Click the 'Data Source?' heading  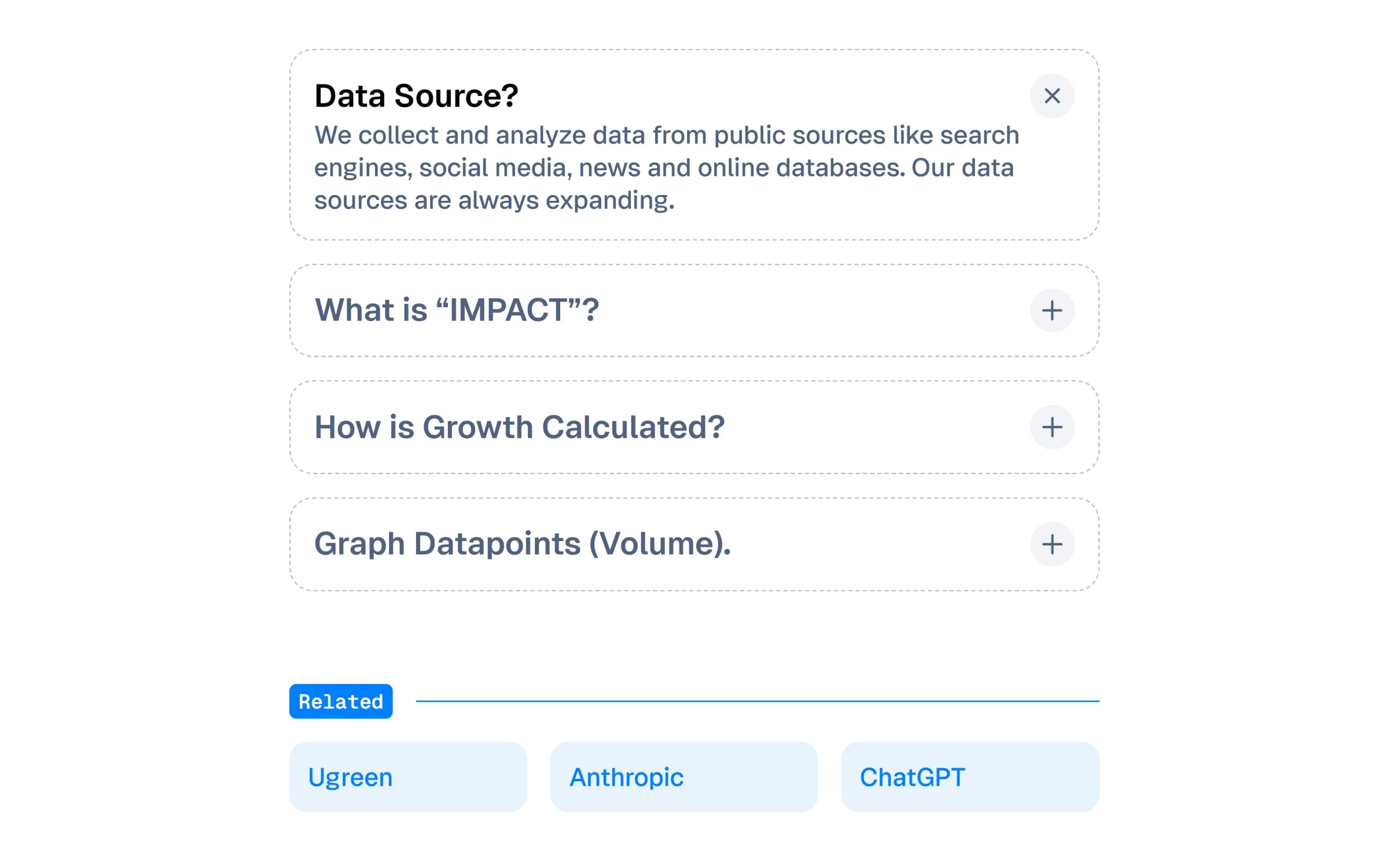[x=416, y=96]
